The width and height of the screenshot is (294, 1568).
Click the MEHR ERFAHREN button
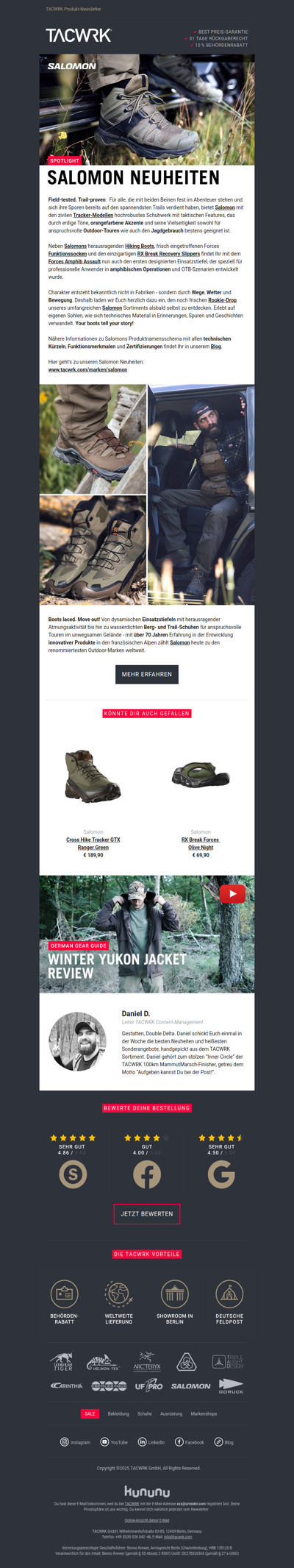click(x=147, y=674)
